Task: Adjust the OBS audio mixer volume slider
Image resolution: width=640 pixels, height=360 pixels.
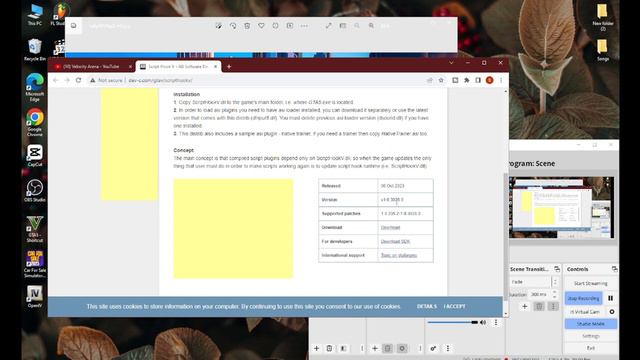Action: tap(453, 322)
